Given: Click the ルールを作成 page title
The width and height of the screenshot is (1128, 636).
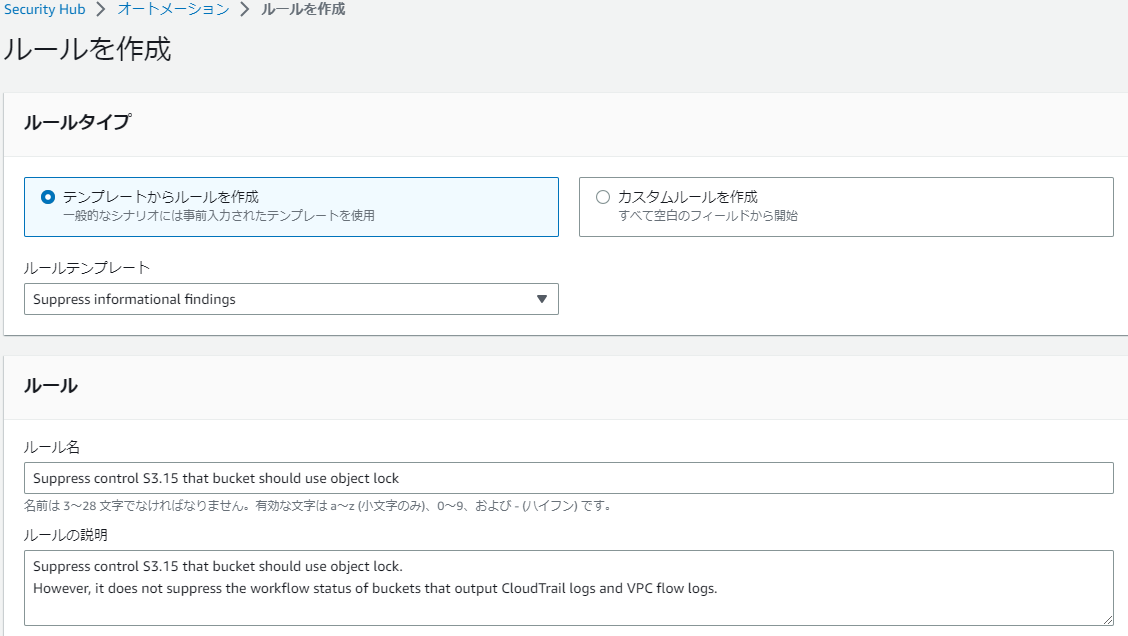Looking at the screenshot, I should tap(88, 49).
